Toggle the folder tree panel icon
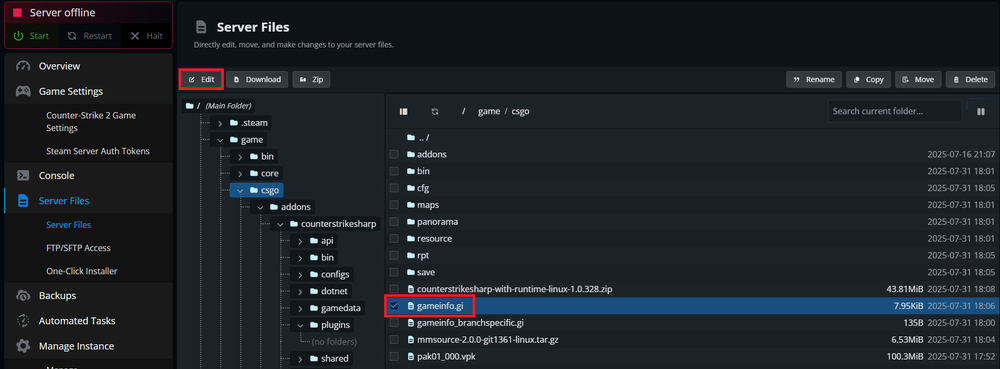The width and height of the screenshot is (1000, 369). (x=404, y=112)
